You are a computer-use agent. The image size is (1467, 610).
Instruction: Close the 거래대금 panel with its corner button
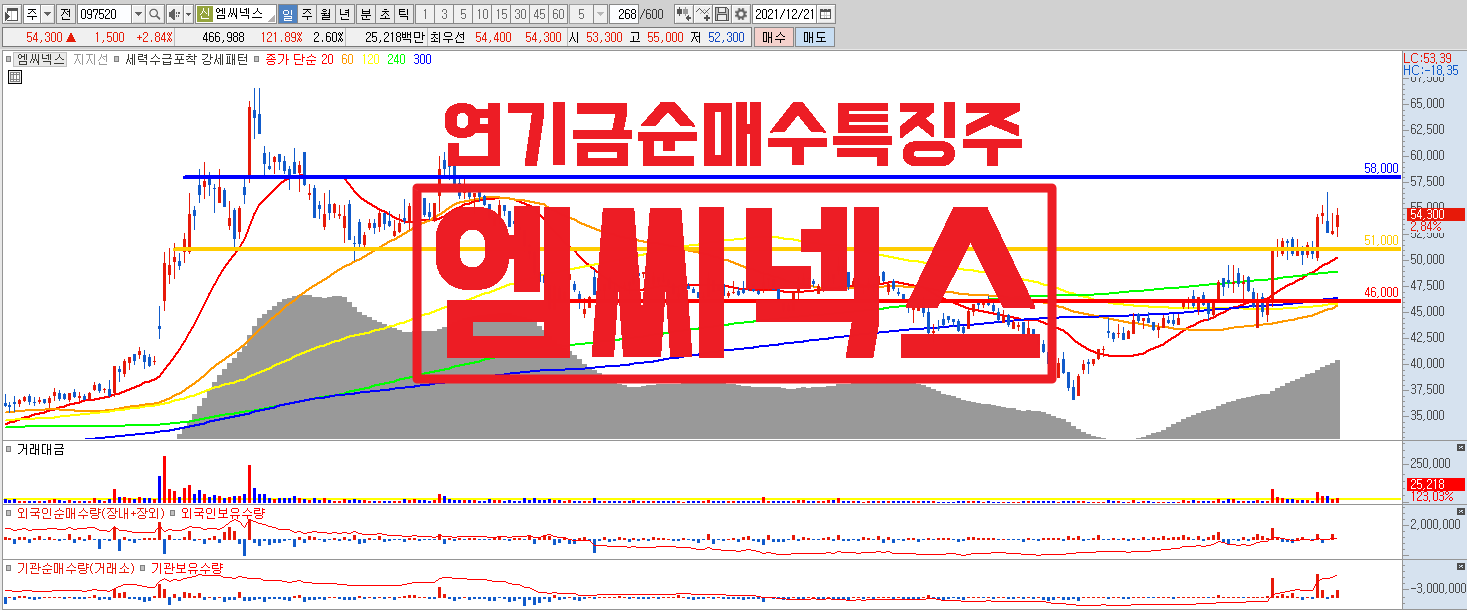[x=1461, y=446]
